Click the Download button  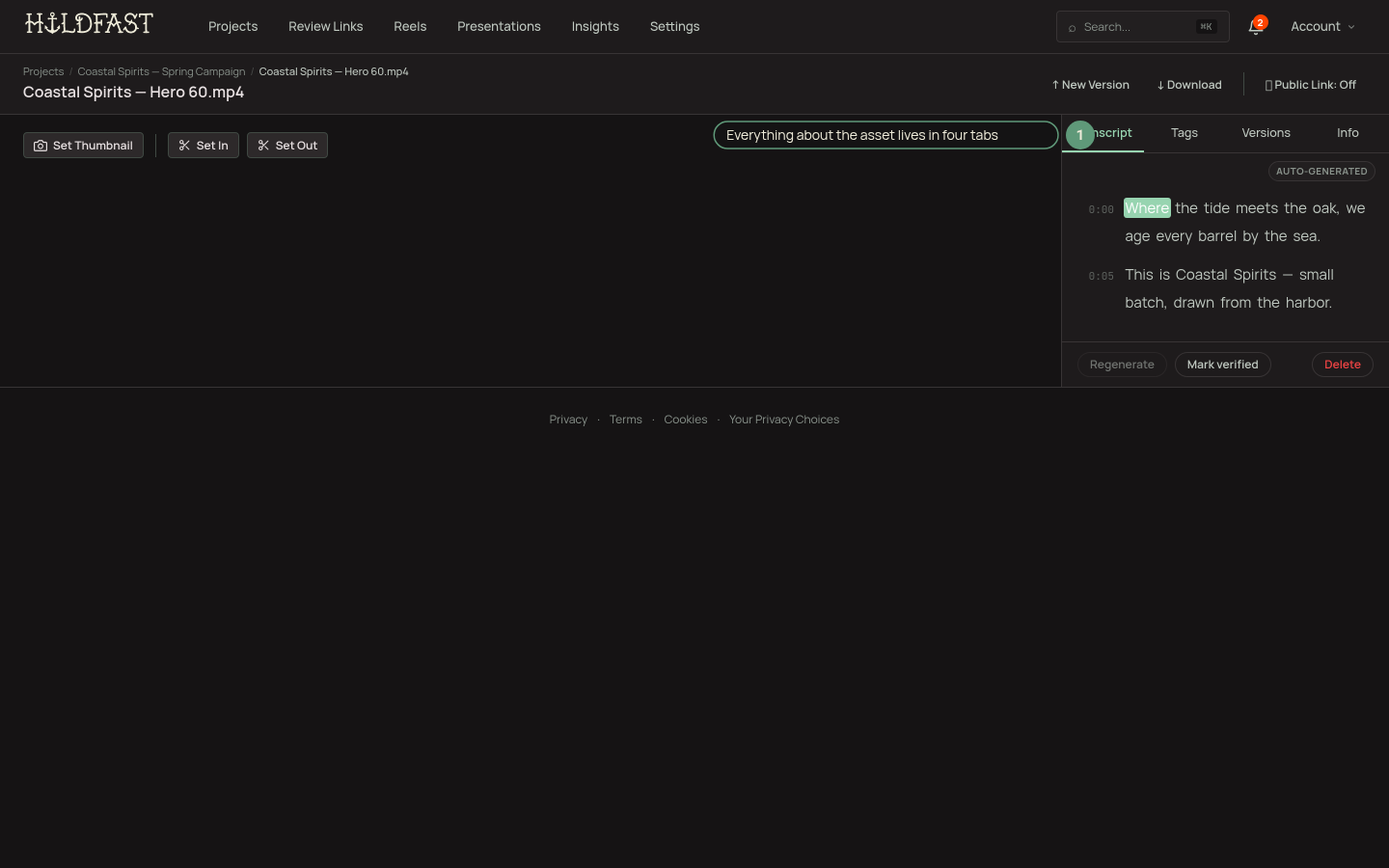1189,85
